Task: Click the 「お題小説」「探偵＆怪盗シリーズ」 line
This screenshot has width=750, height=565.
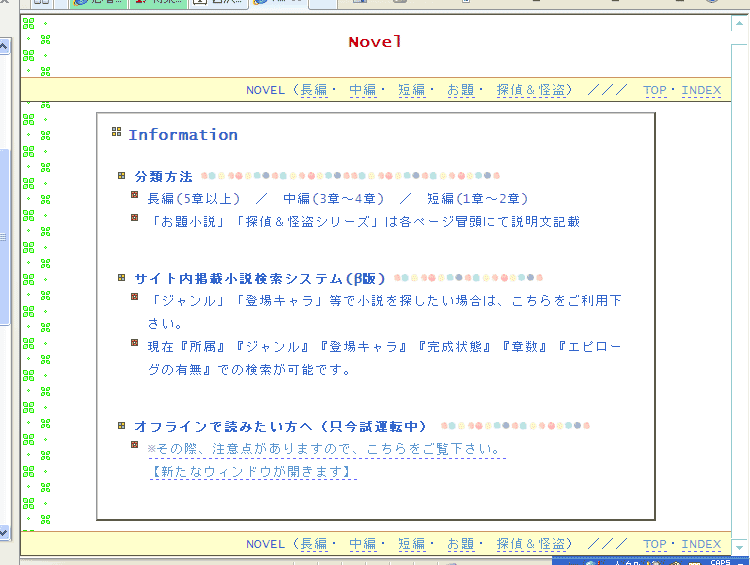Action: pos(364,222)
